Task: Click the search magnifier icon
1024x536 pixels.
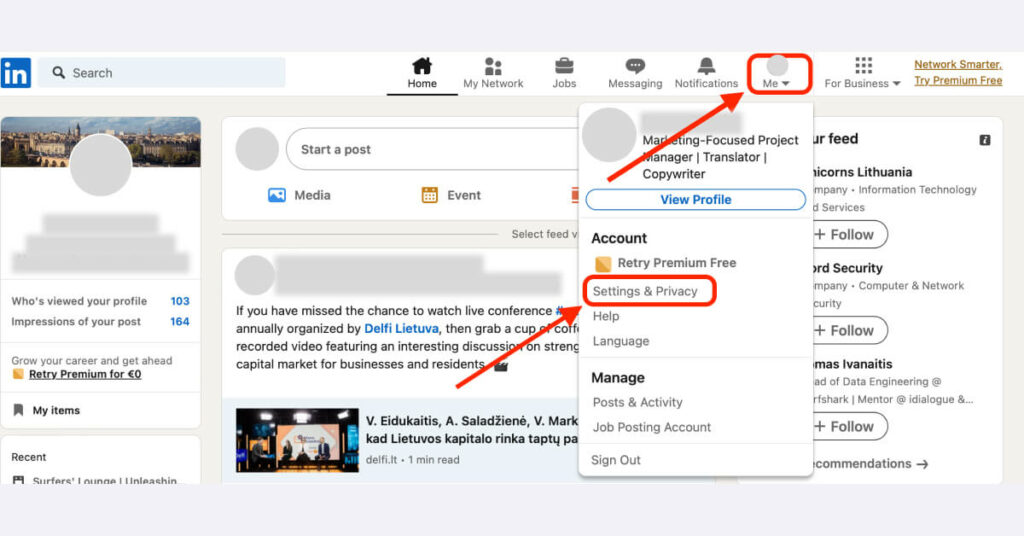Action: [59, 72]
